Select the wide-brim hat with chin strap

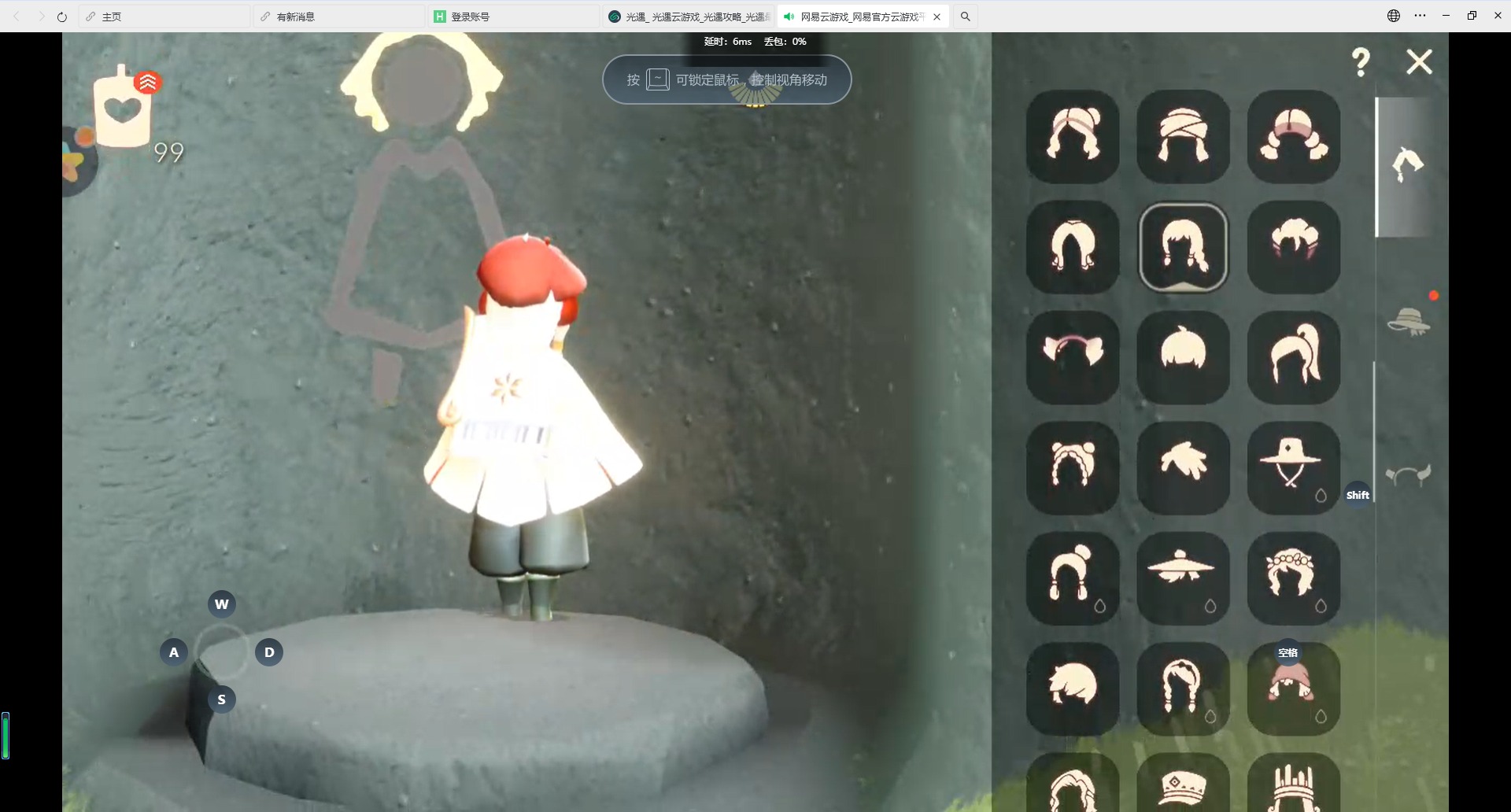[1294, 468]
